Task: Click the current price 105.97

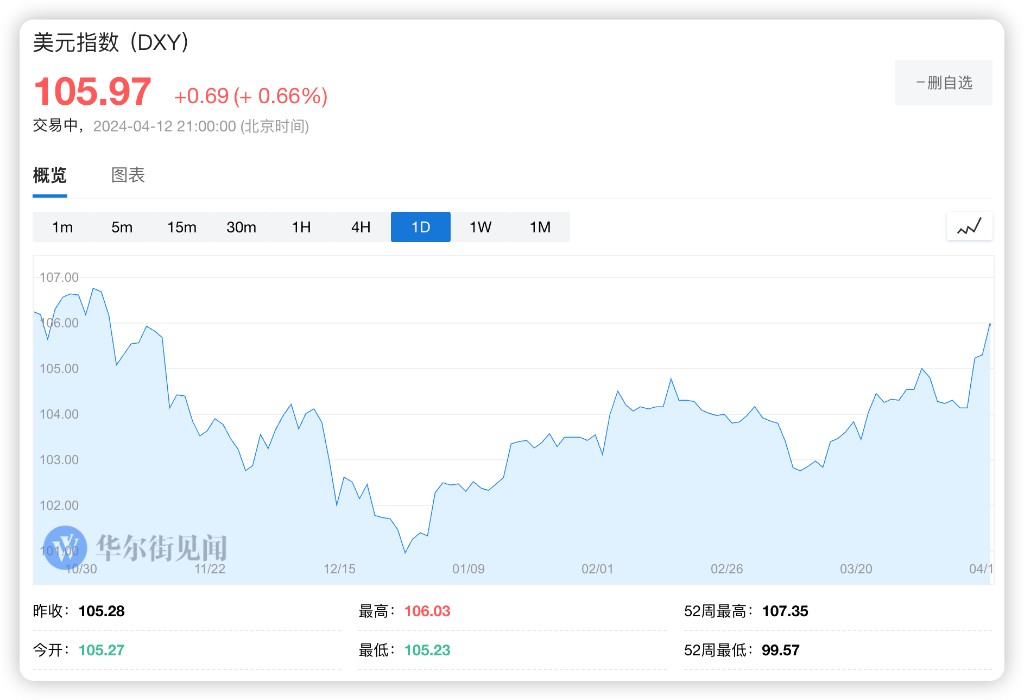Action: pyautogui.click(x=92, y=93)
